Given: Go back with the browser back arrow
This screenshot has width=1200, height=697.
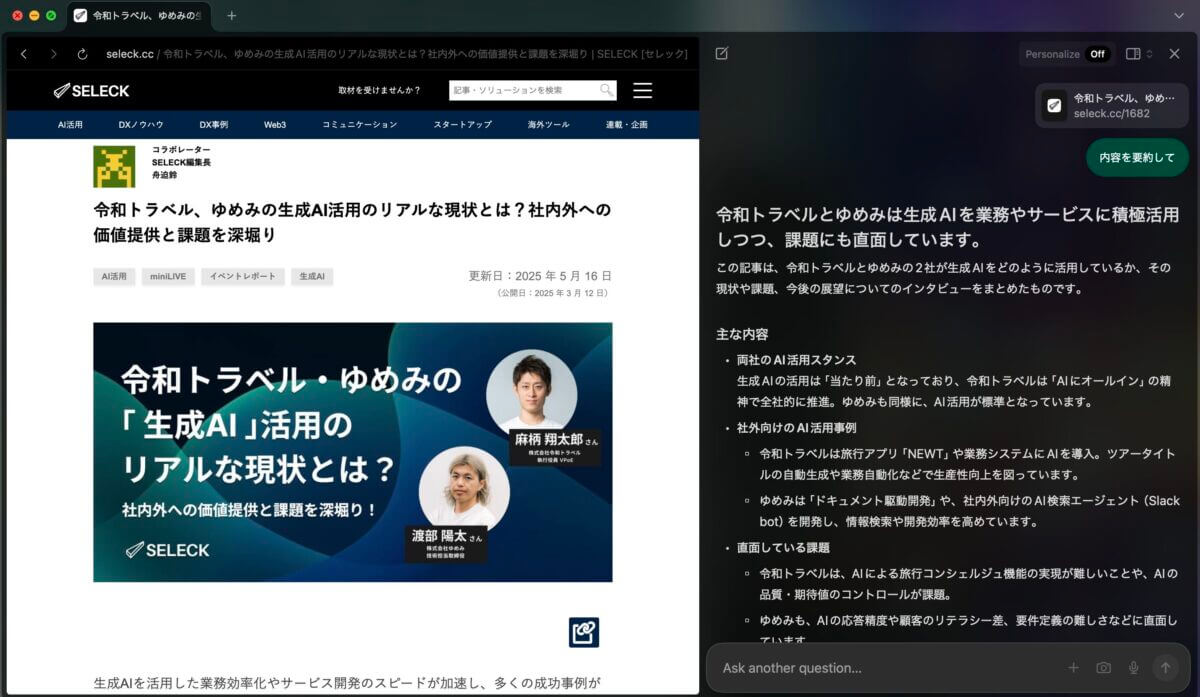Looking at the screenshot, I should [24, 54].
